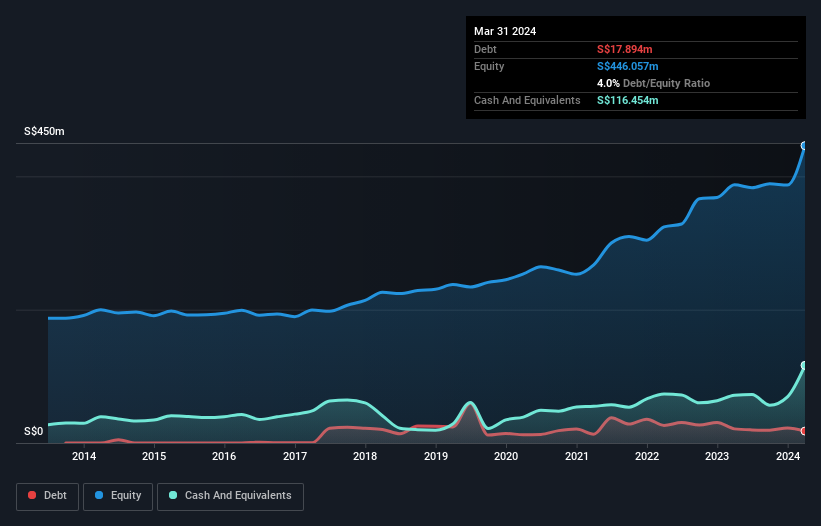Viewport: 821px width, 526px height.
Task: Click the Mar 31 2024 tooltip date
Action: (x=505, y=31)
